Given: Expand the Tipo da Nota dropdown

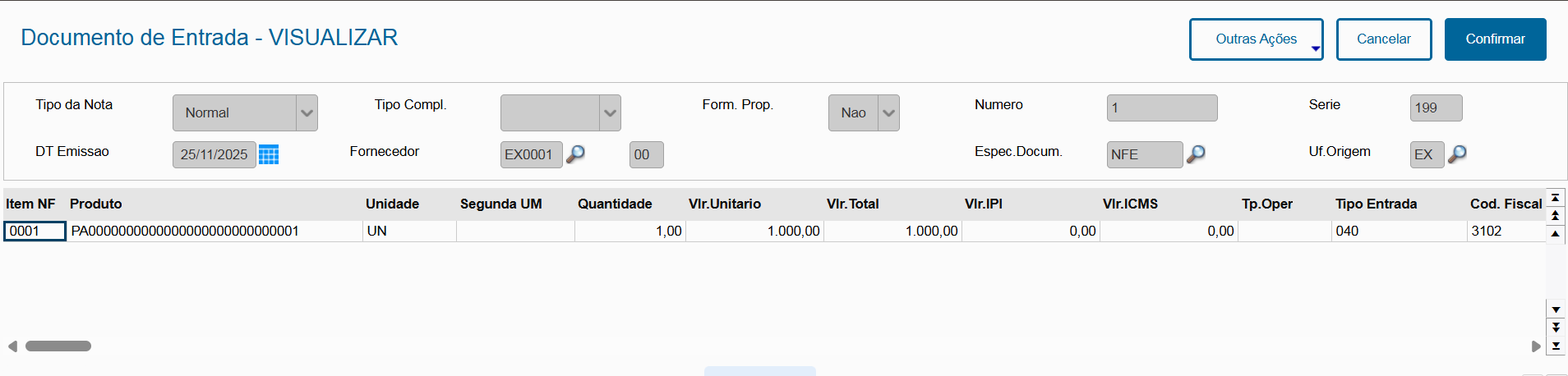Looking at the screenshot, I should click(x=307, y=113).
